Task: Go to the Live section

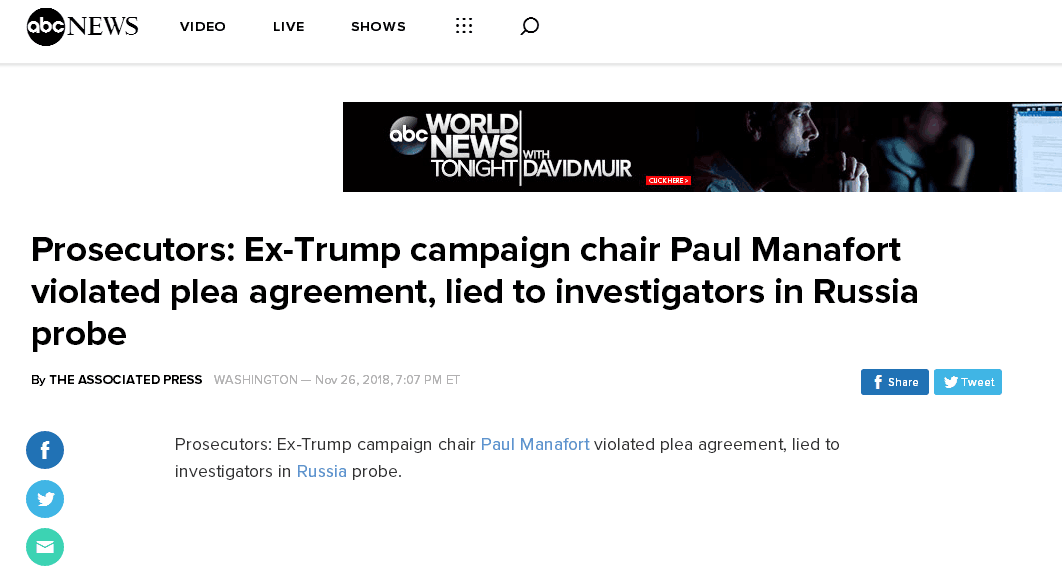Action: [288, 27]
